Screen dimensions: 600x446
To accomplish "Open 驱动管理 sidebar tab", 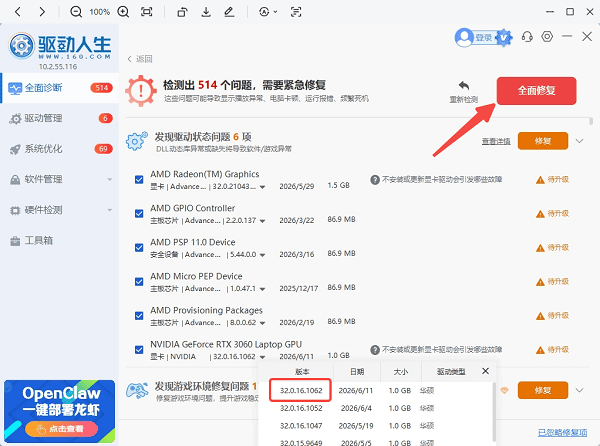I will click(x=60, y=118).
